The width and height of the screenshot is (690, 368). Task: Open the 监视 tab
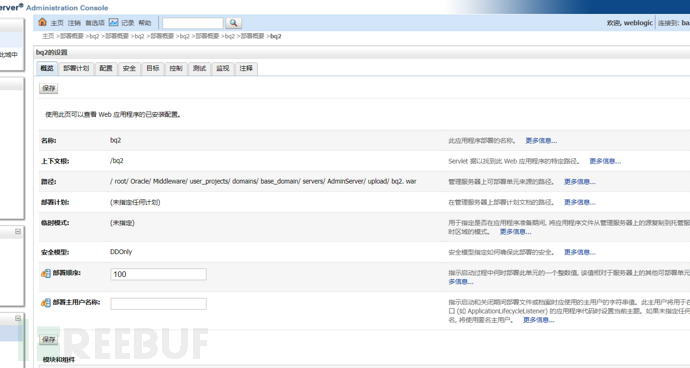(223, 68)
